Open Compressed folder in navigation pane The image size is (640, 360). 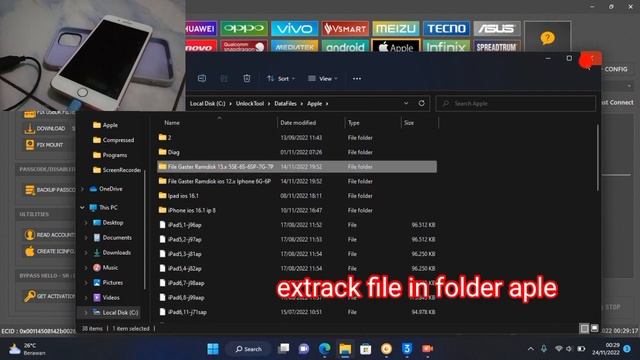[x=113, y=140]
